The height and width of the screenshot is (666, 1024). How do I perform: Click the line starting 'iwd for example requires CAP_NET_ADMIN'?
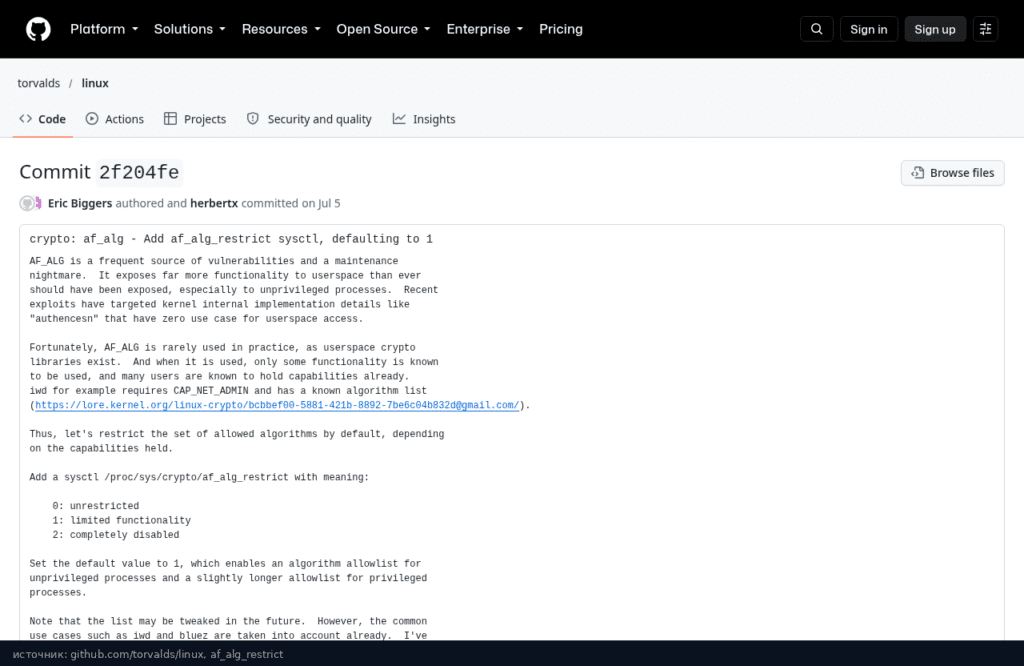pyautogui.click(x=228, y=391)
